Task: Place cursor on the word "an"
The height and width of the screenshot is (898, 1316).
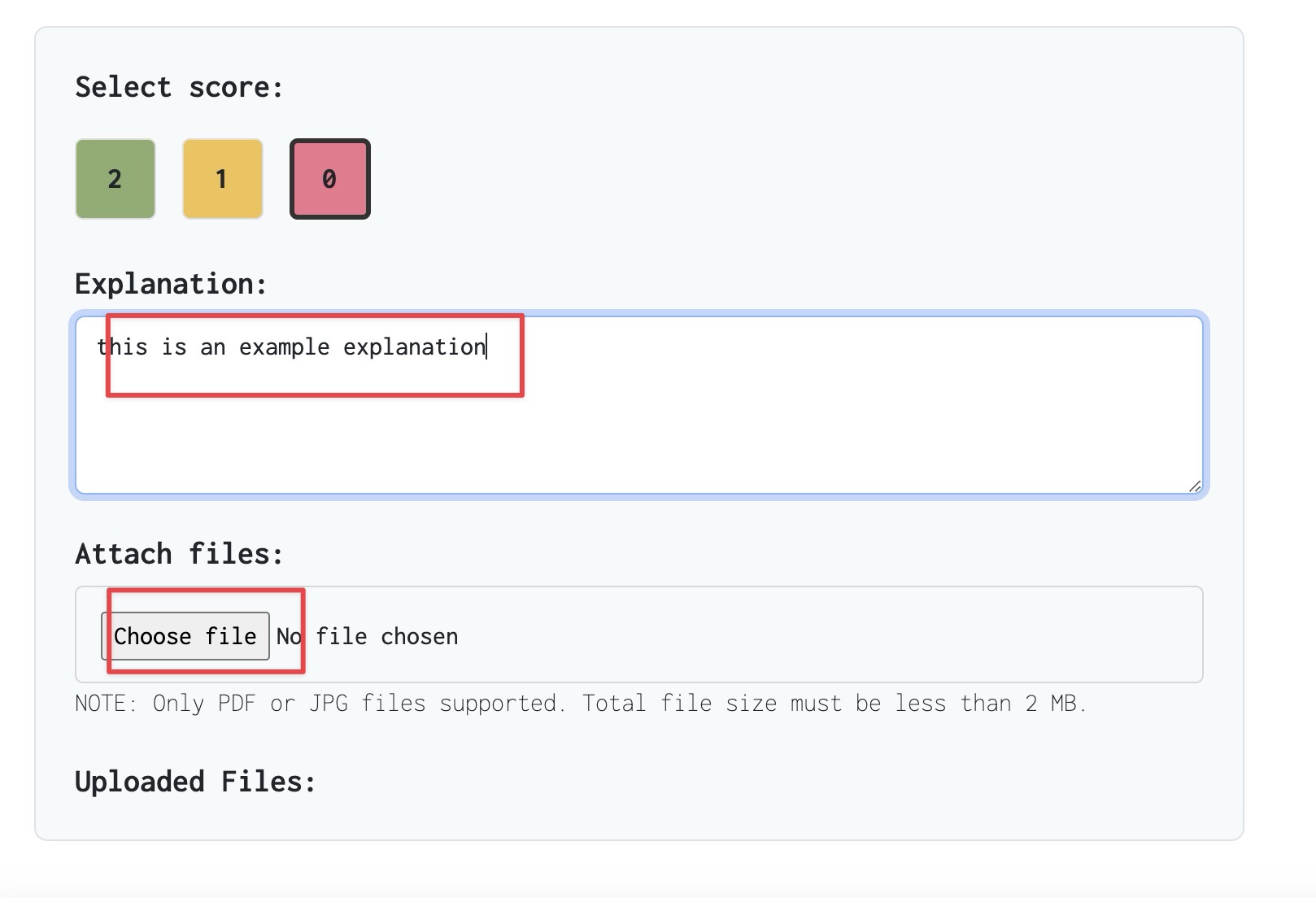Action: [x=212, y=347]
